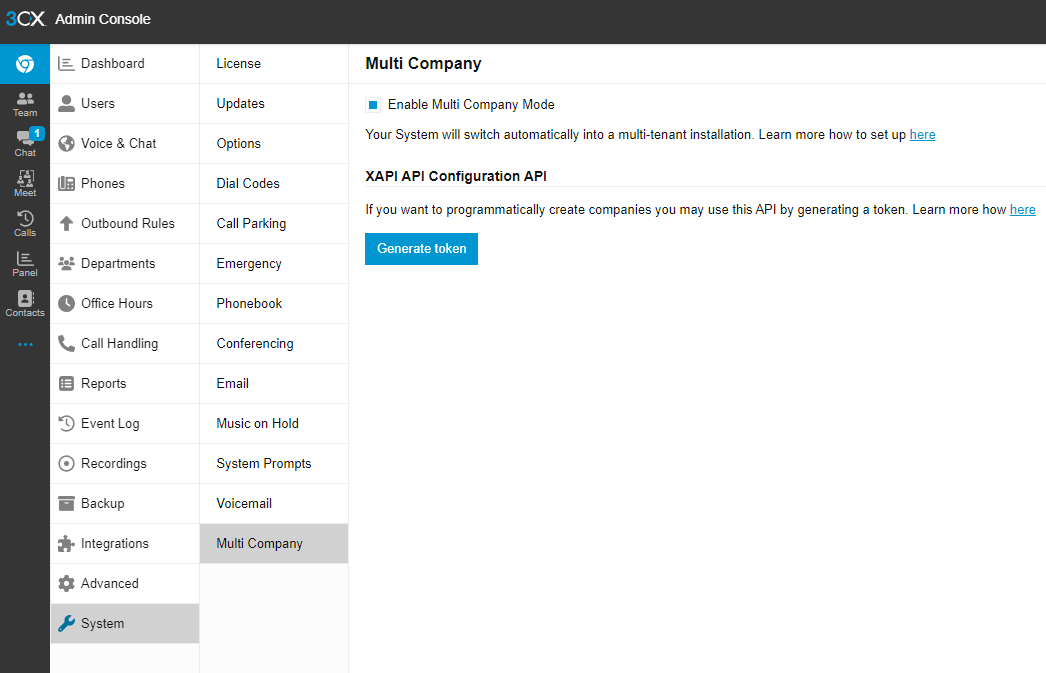Open the License settings page
This screenshot has height=673, width=1046.
pos(274,63)
